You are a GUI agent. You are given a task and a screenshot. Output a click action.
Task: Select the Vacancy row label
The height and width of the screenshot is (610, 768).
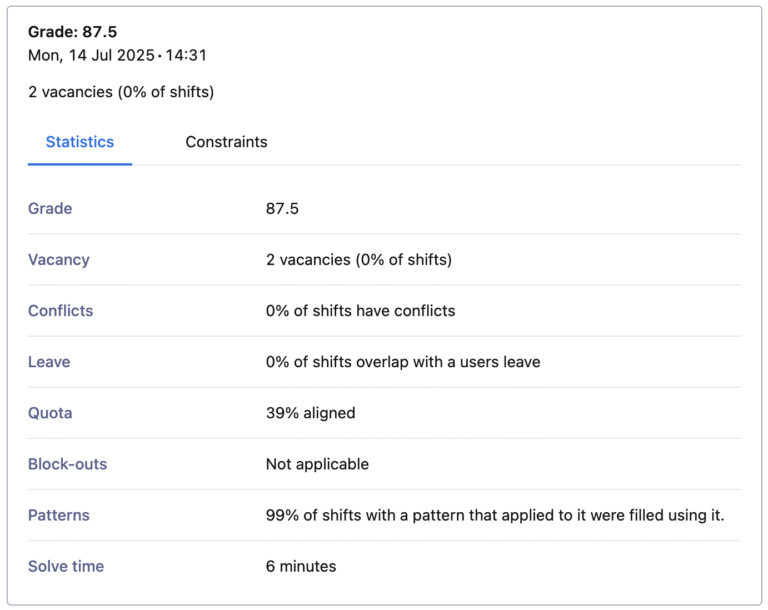(x=59, y=260)
